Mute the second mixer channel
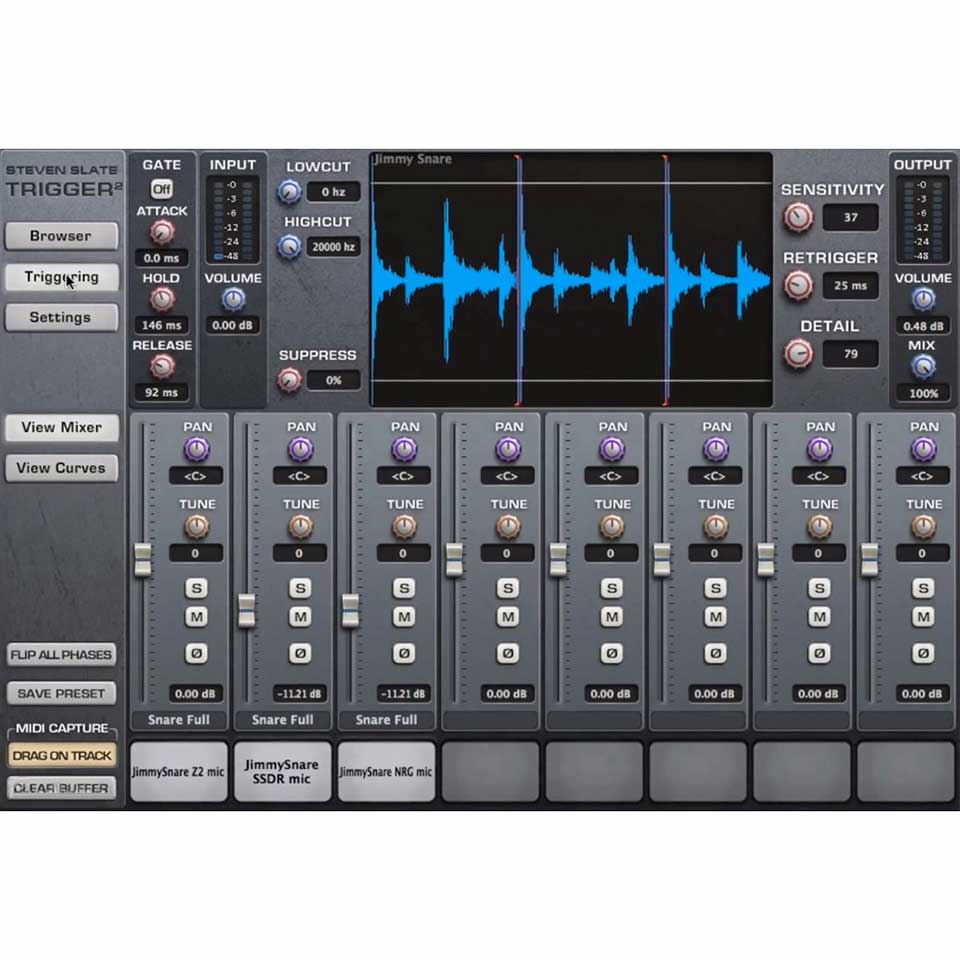Viewport: 960px width, 960px height. click(x=300, y=617)
